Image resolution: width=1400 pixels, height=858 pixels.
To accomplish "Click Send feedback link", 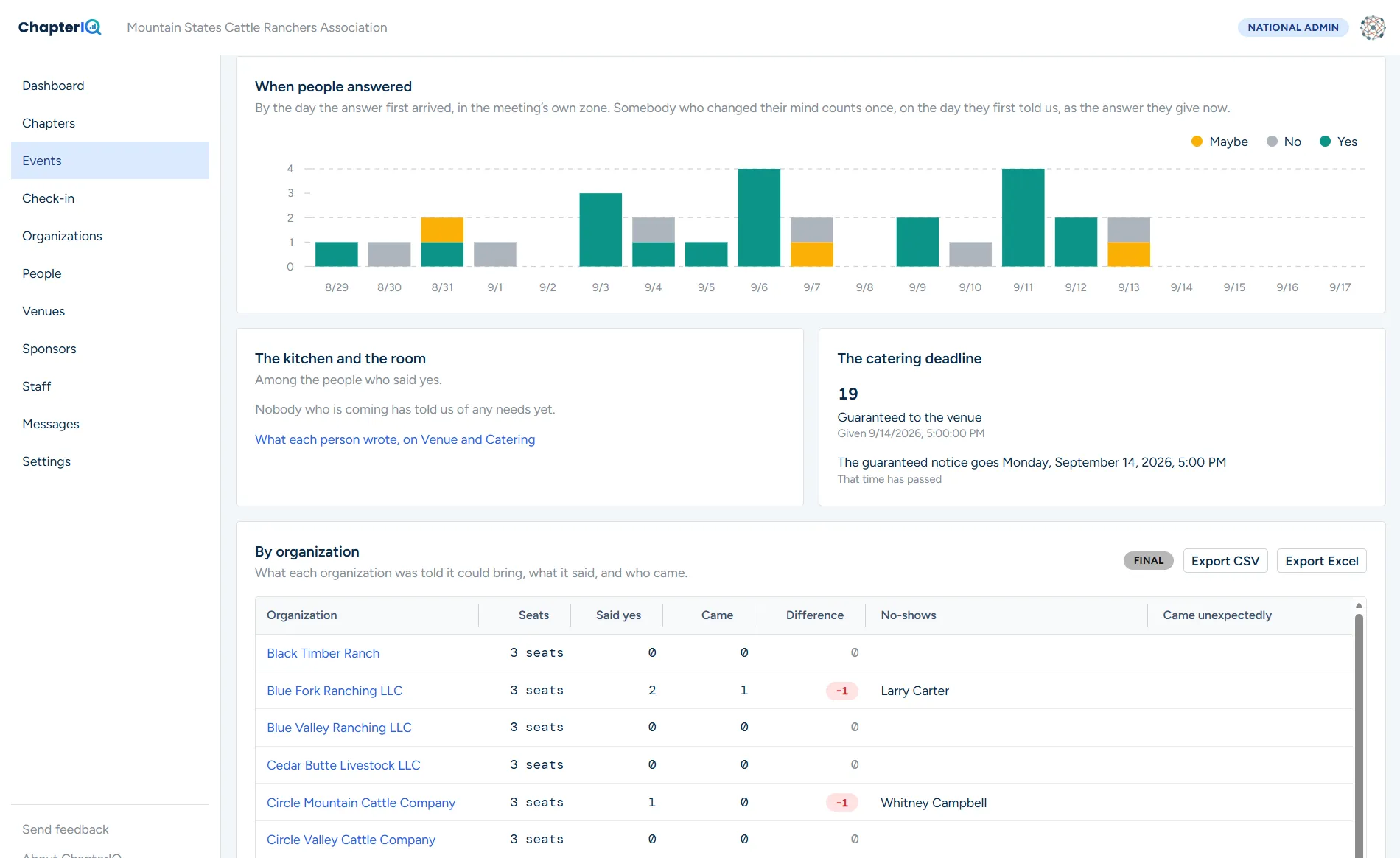I will 66,829.
